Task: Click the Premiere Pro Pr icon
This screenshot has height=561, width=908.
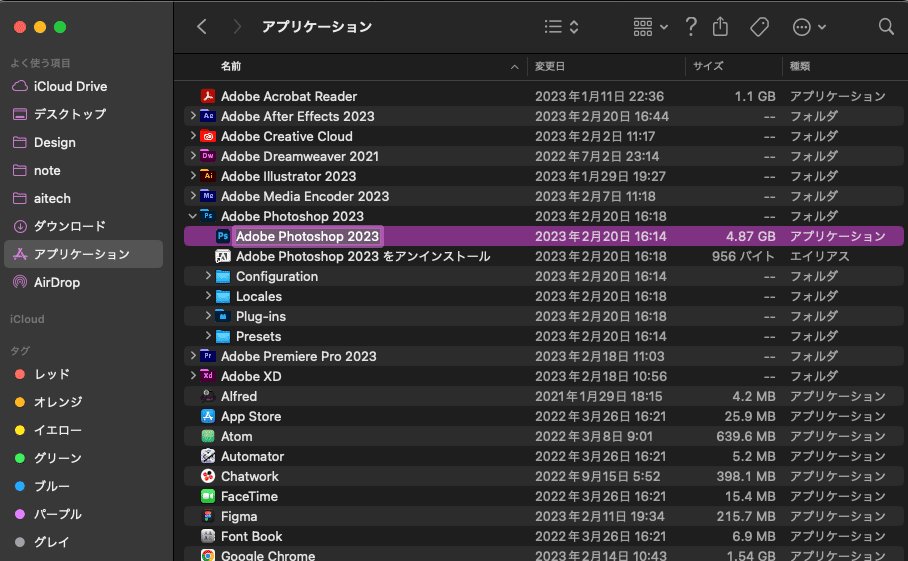Action: click(x=208, y=356)
